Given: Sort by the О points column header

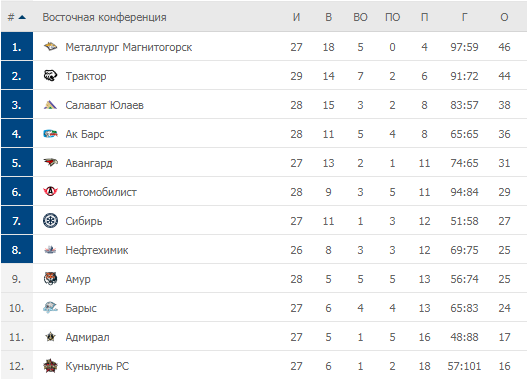Looking at the screenshot, I should tap(504, 17).
